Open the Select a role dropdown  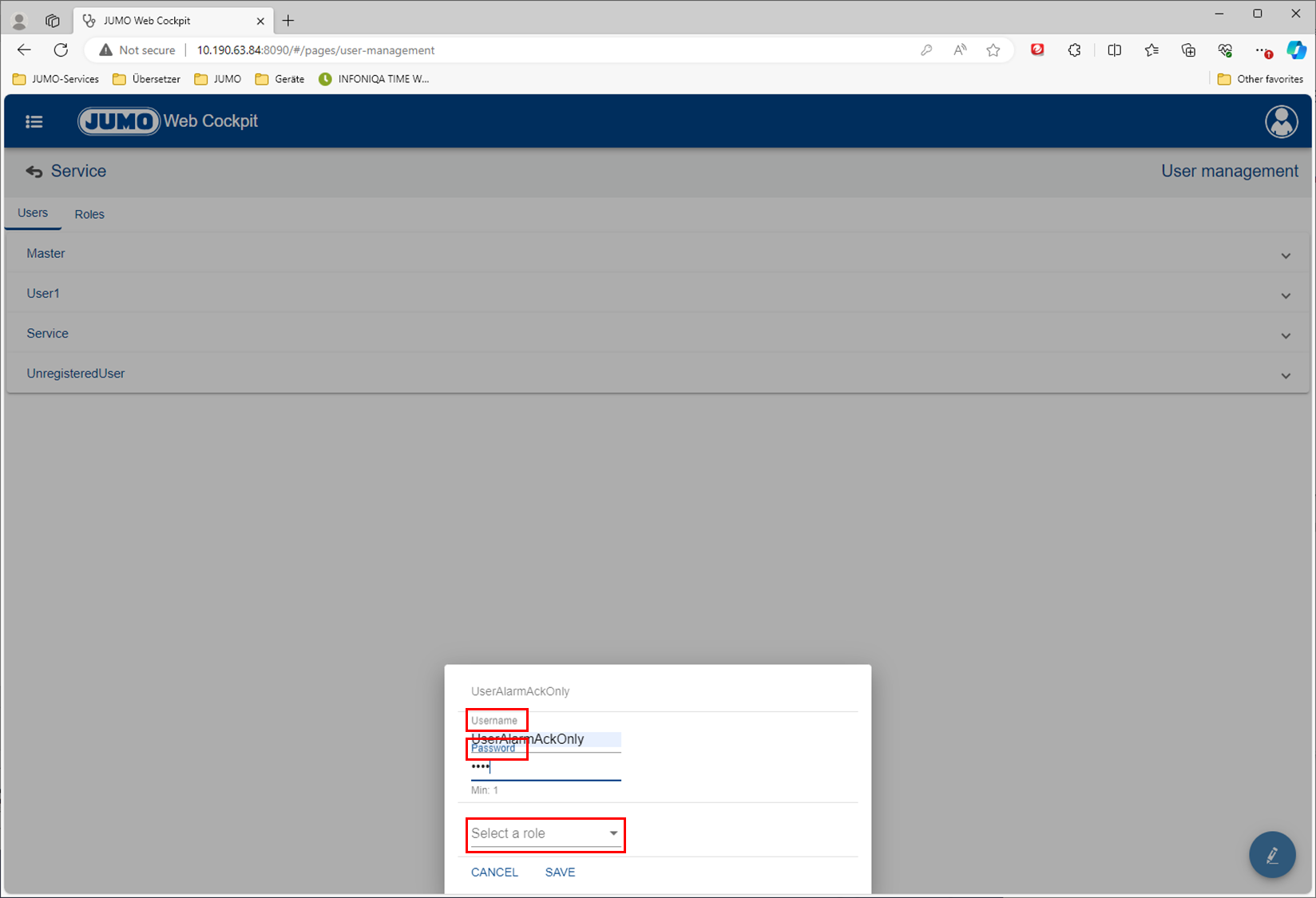[x=545, y=834]
